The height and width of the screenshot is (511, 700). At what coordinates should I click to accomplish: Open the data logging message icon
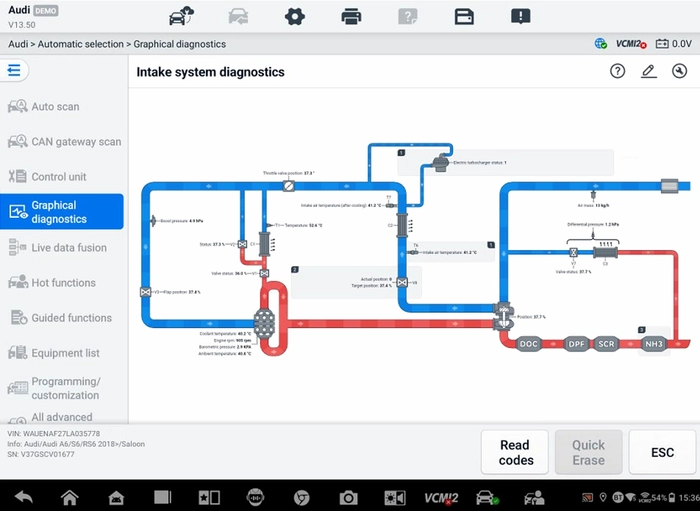pyautogui.click(x=521, y=17)
